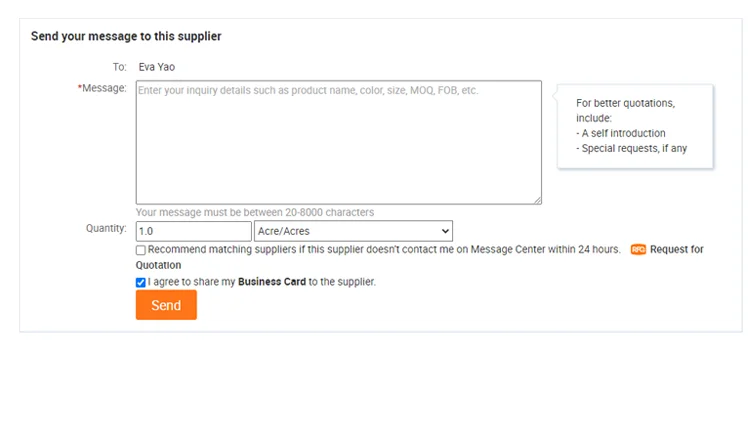
Task: Click the 'For better quotations' tip box
Action: click(x=634, y=125)
